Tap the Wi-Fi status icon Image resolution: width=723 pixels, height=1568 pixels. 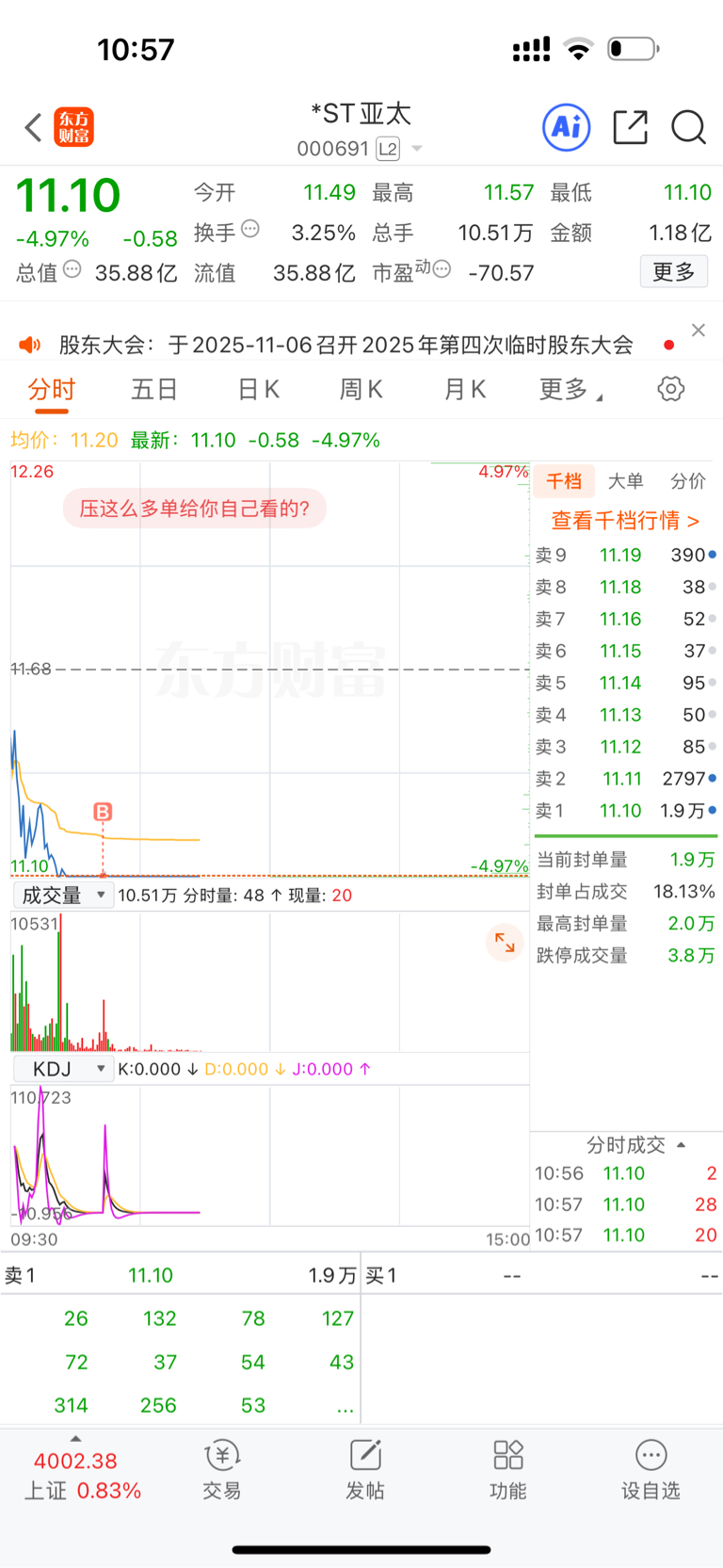(578, 49)
